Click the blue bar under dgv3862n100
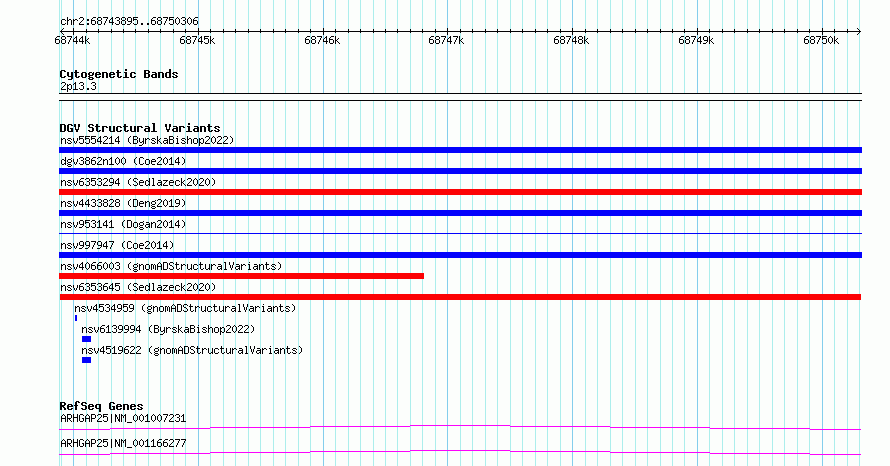Screen dimensions: 890x466 pos(460,171)
